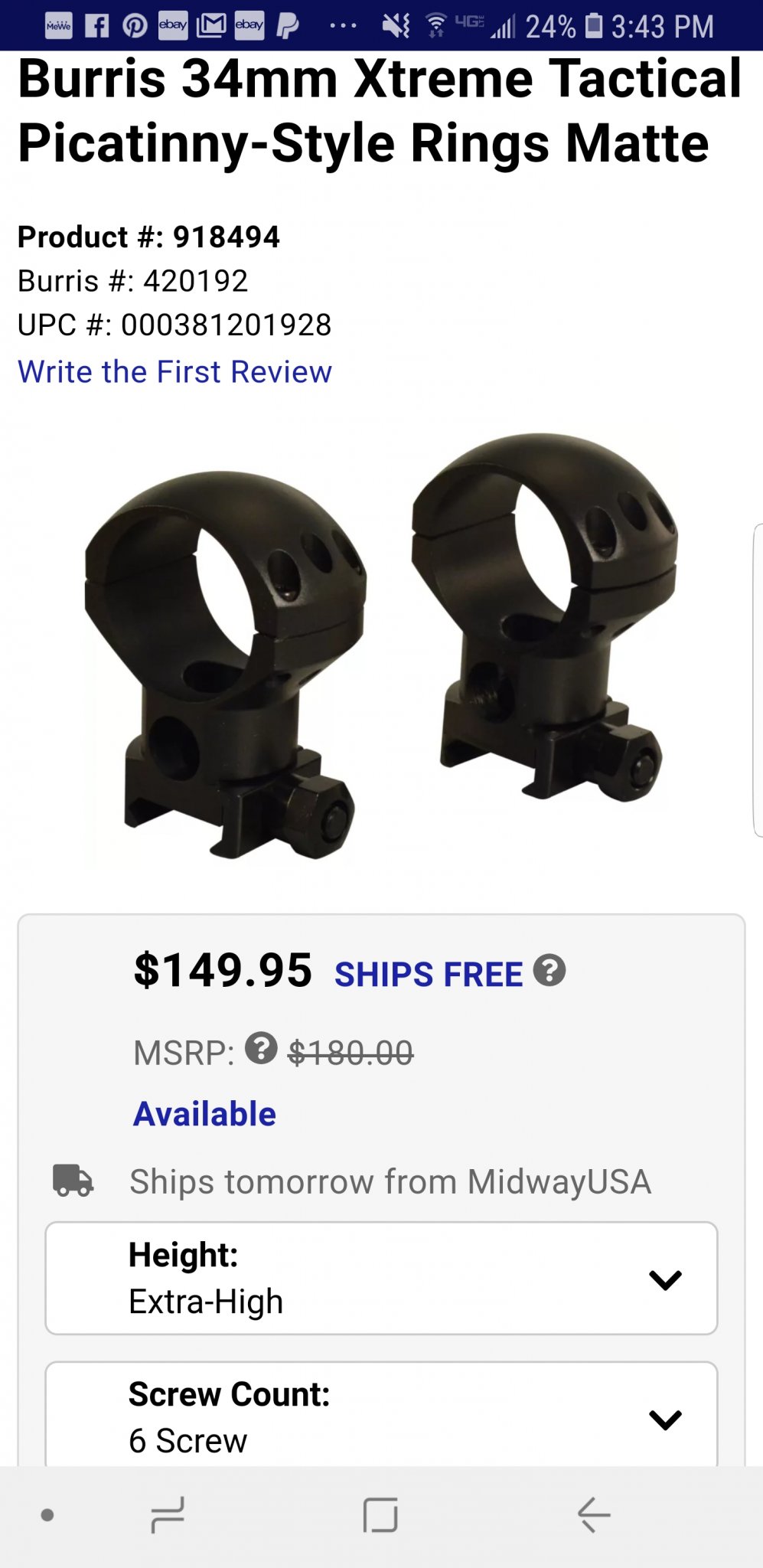
Task: Tap the delivery truck shipping icon
Action: pos(73,1180)
